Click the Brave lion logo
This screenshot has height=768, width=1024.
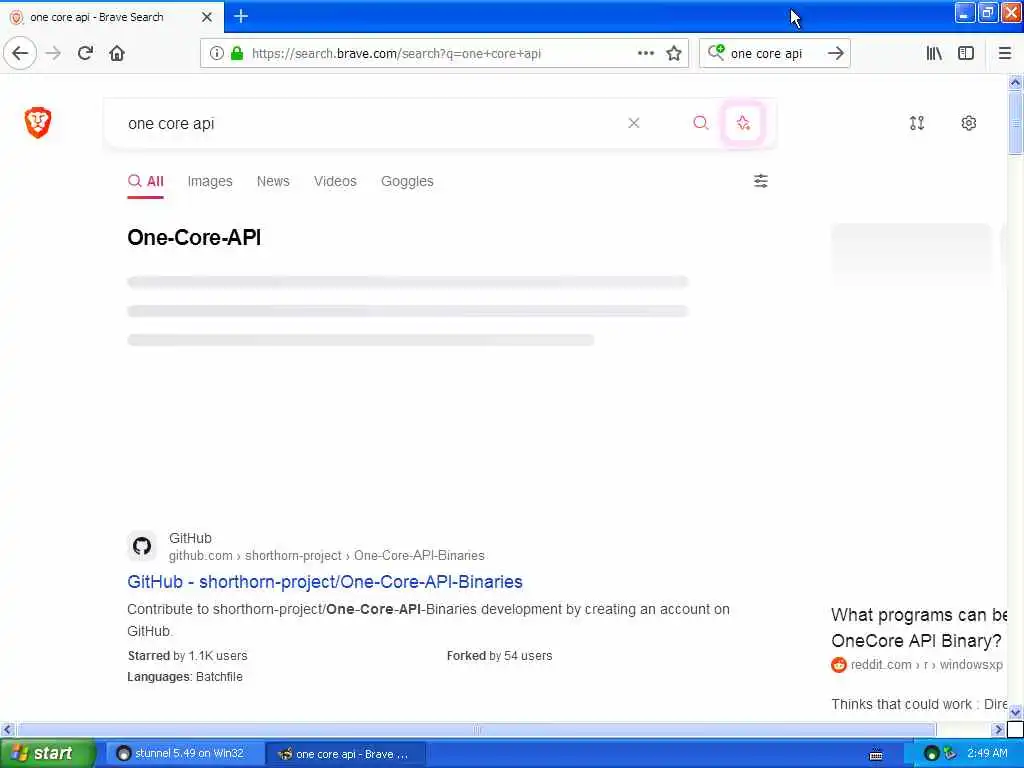[x=38, y=122]
